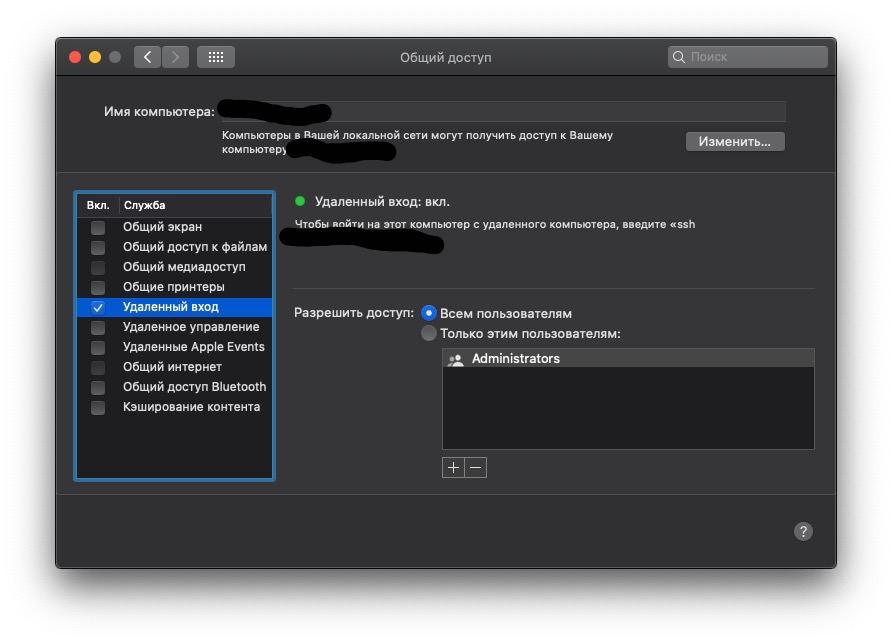The height and width of the screenshot is (642, 892).
Task: Select the Только этим пользователям radio button
Action: coord(428,333)
